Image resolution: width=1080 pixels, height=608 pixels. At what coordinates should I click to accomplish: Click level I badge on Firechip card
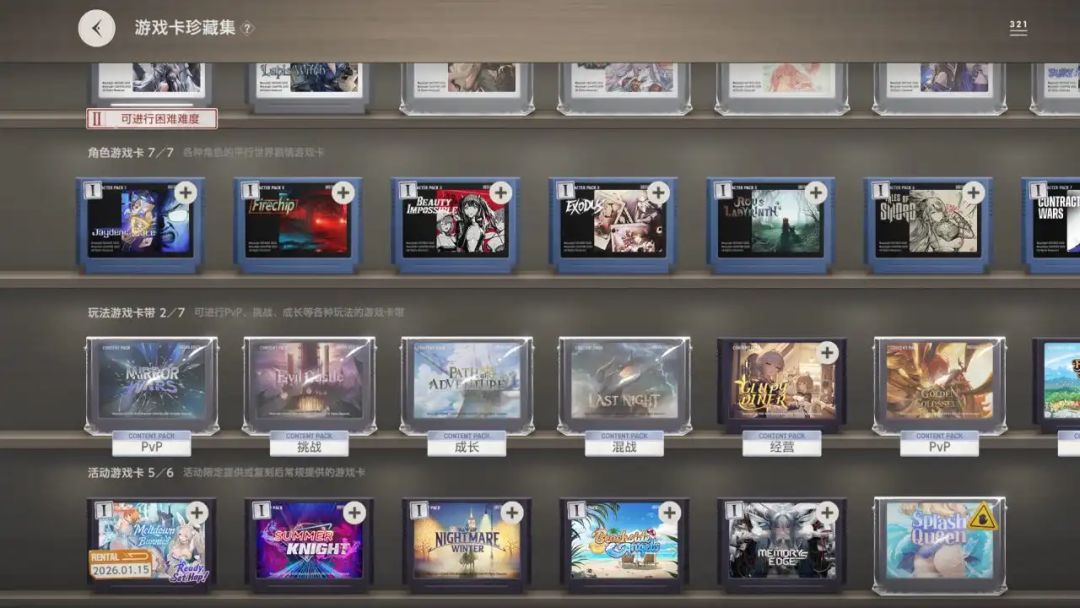pyautogui.click(x=250, y=190)
